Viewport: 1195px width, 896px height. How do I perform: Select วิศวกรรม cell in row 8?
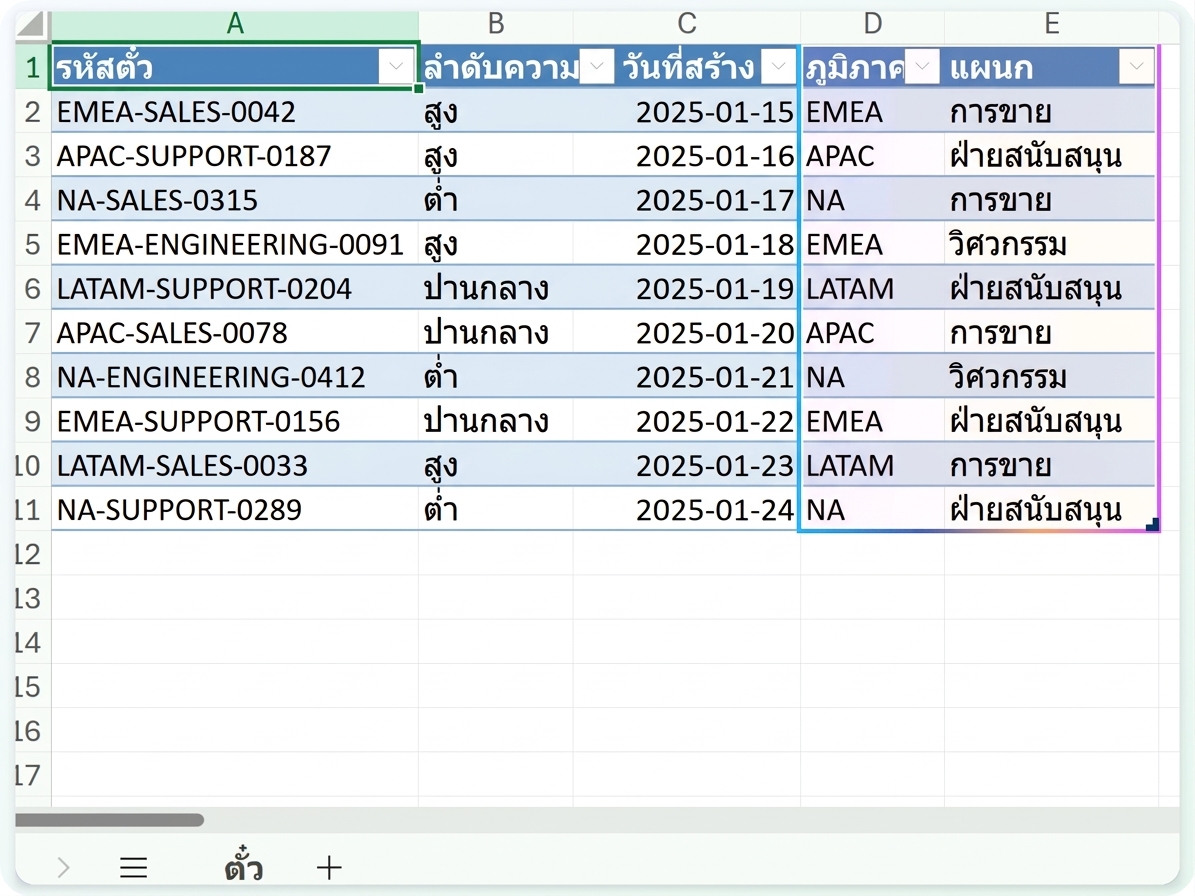1052,377
